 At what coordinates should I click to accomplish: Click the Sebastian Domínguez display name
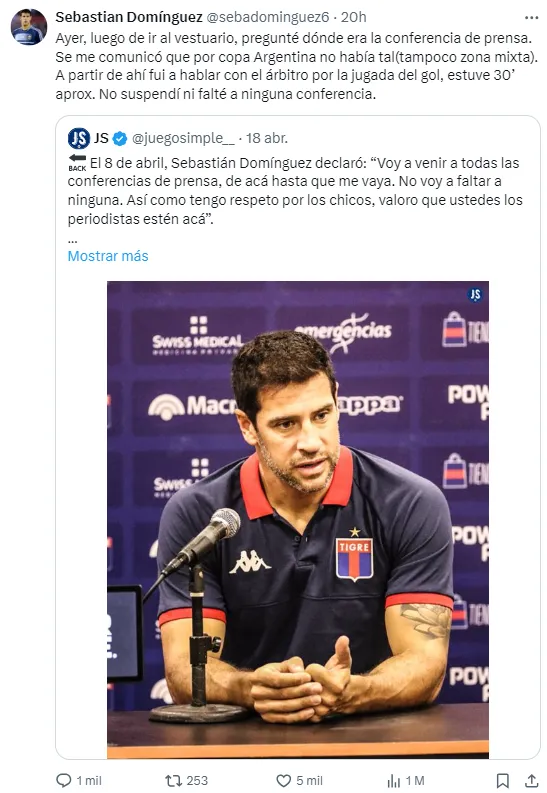tap(129, 17)
